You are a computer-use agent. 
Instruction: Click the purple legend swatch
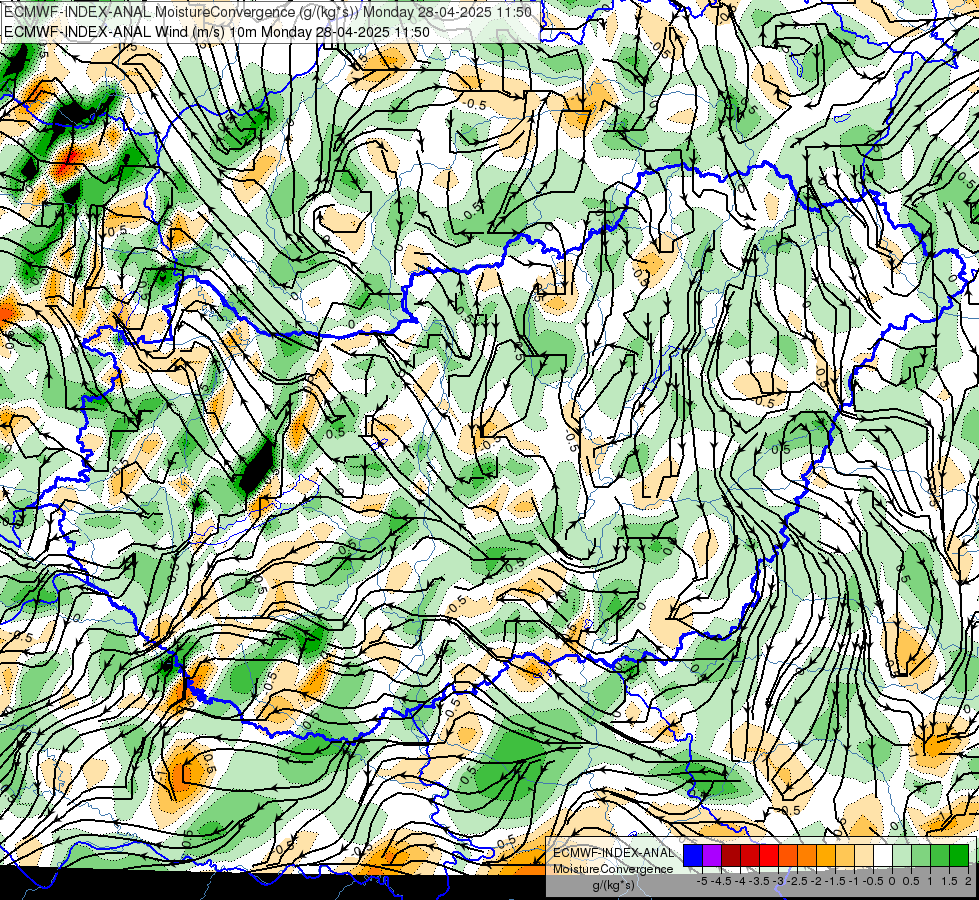pyautogui.click(x=712, y=856)
